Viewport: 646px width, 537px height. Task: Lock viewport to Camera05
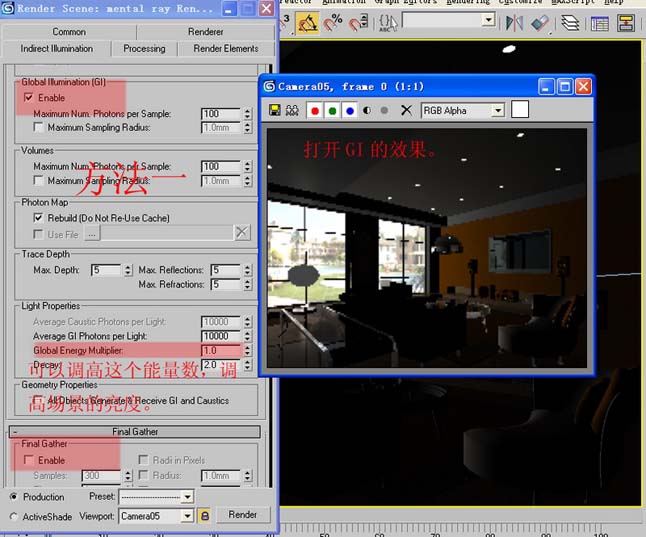(204, 516)
